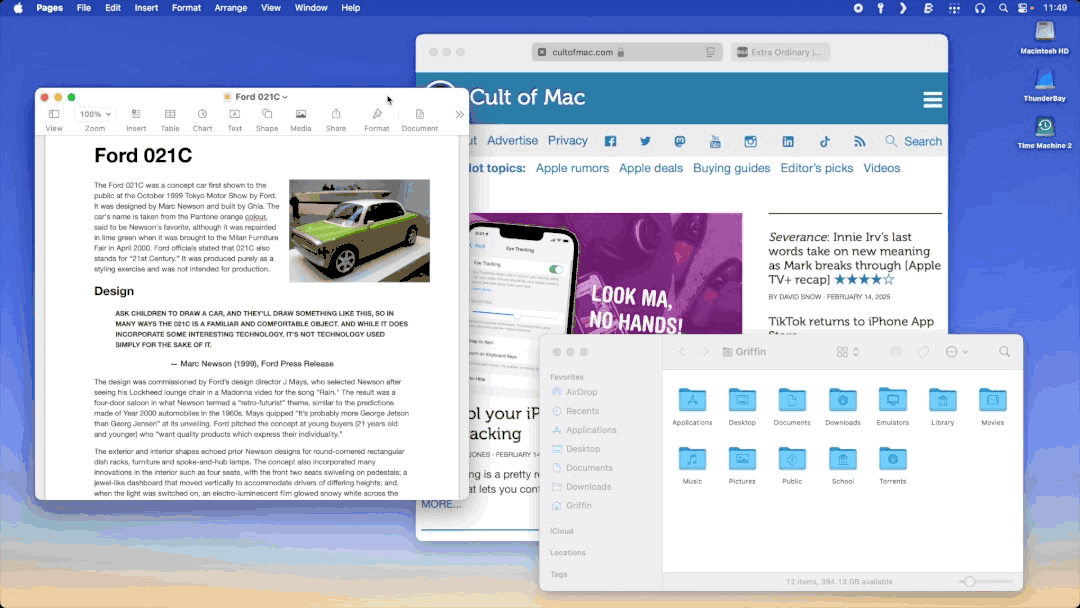The width and height of the screenshot is (1080, 608).
Task: Open the Insert menu in menu bar
Action: pyautogui.click(x=146, y=8)
